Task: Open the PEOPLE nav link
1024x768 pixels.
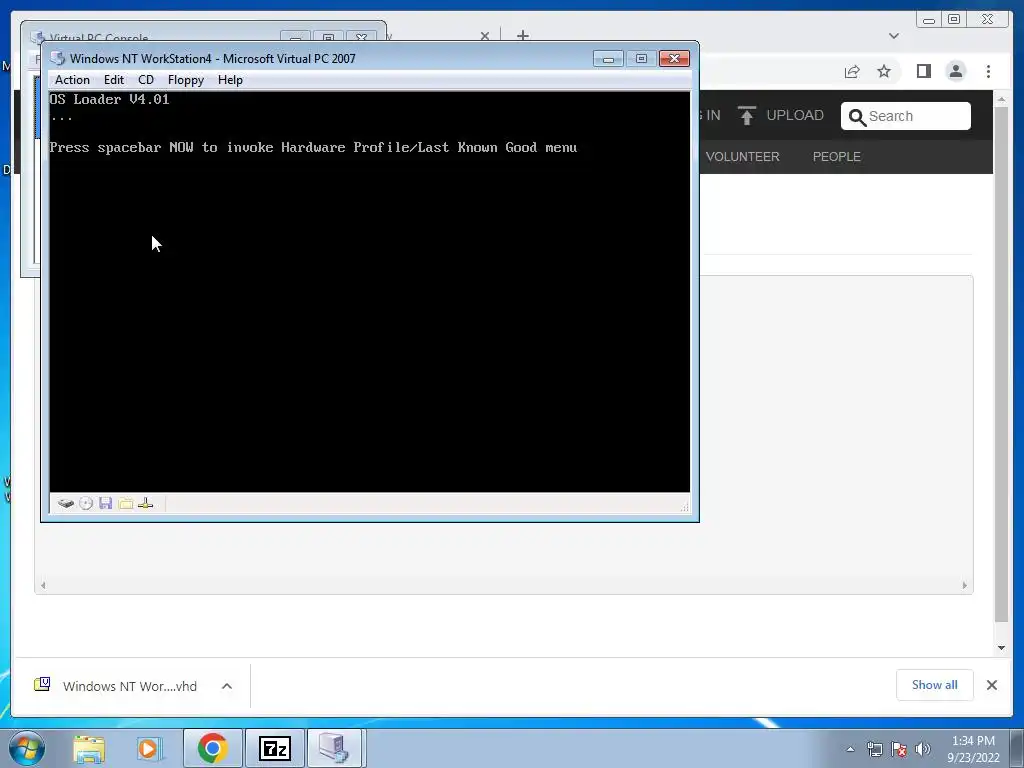Action: (837, 157)
